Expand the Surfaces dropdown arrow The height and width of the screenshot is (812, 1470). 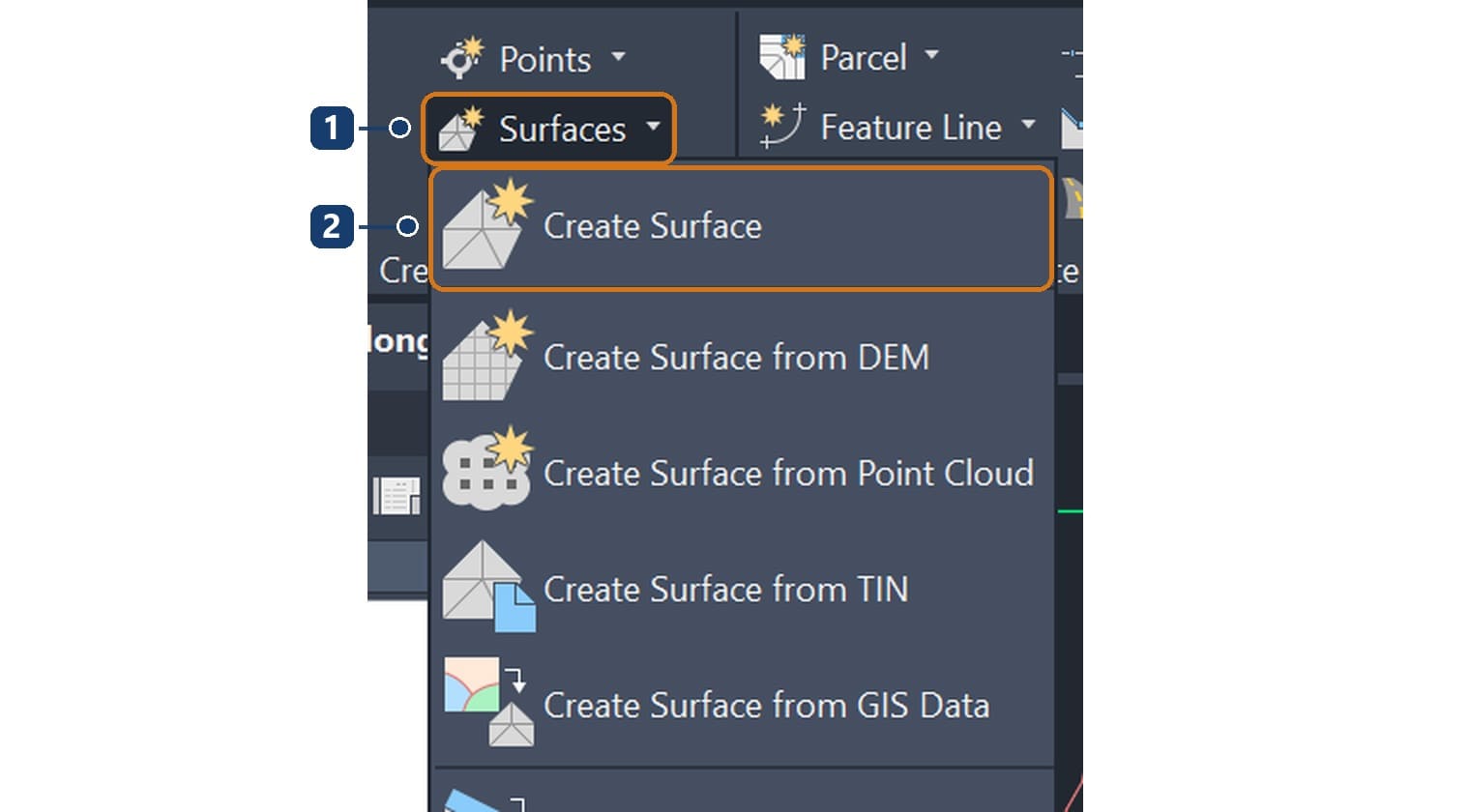tap(653, 126)
